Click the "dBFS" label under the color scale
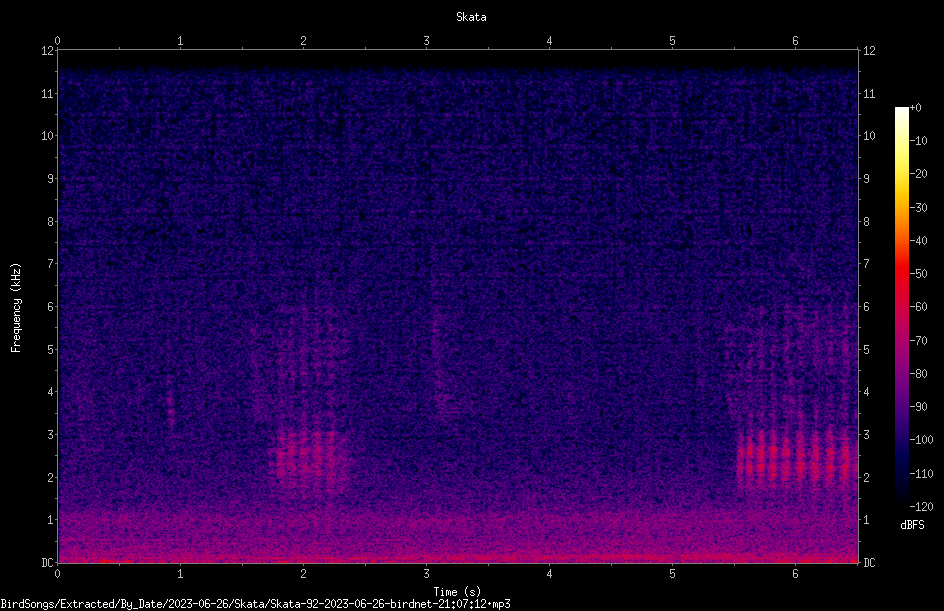This screenshot has height=611, width=944. tap(912, 525)
